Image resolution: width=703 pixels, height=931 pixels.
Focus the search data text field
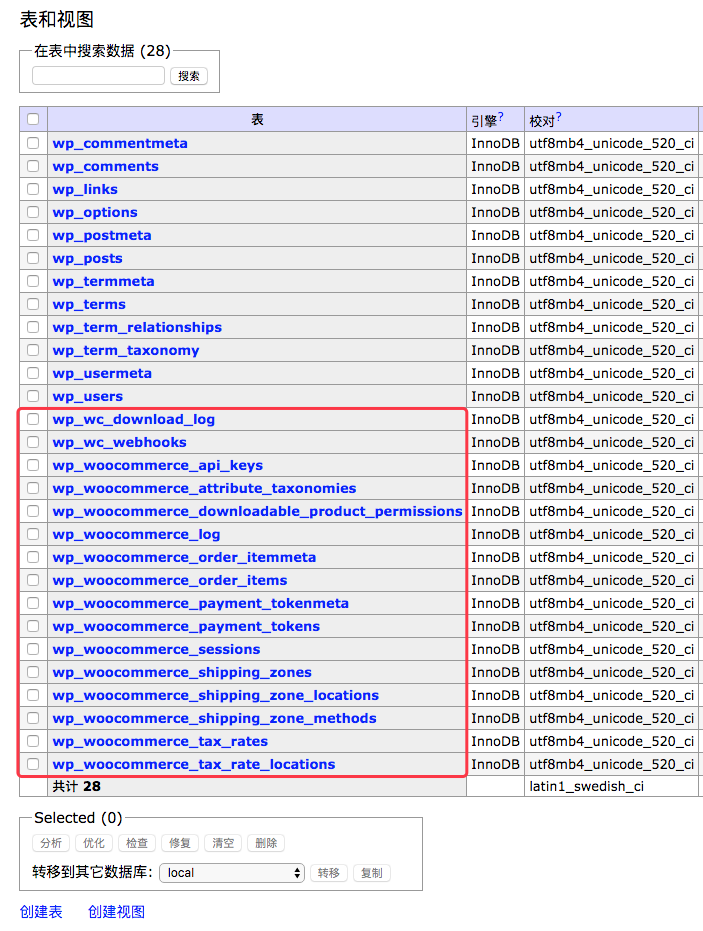[x=98, y=76]
